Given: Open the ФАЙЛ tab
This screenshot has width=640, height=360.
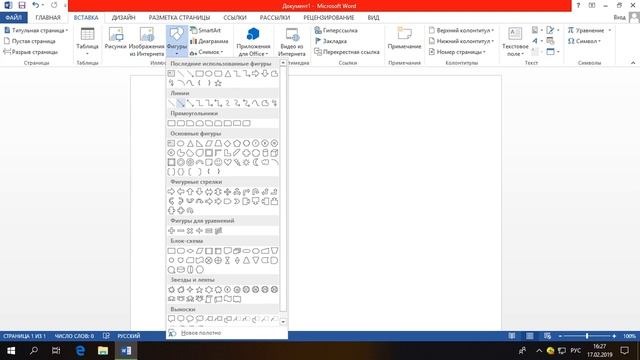Looking at the screenshot, I should click(13, 18).
